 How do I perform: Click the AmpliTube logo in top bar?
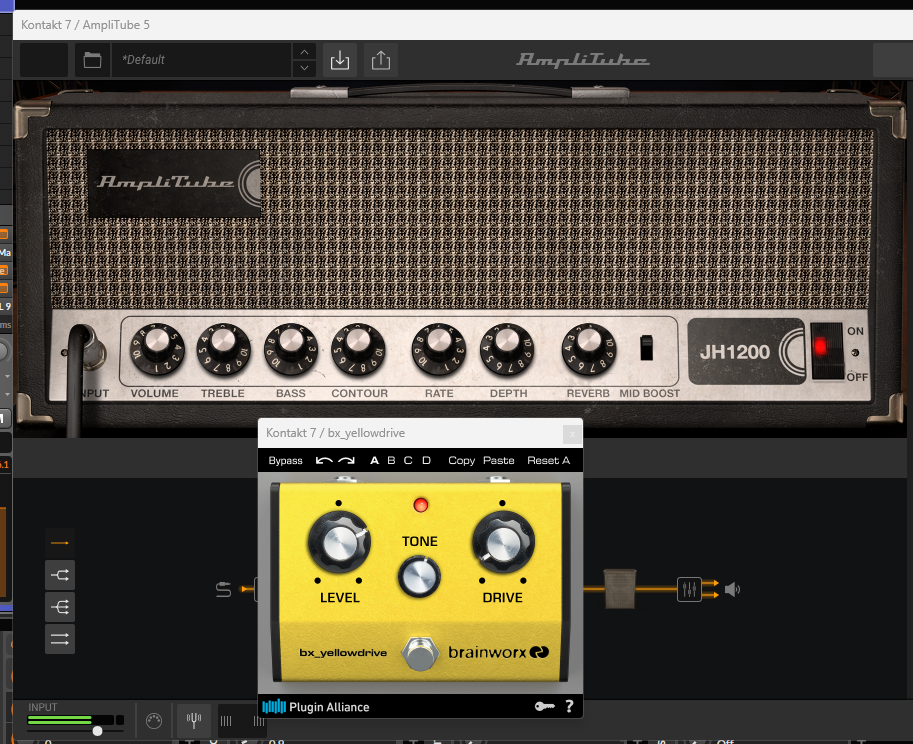click(x=583, y=59)
